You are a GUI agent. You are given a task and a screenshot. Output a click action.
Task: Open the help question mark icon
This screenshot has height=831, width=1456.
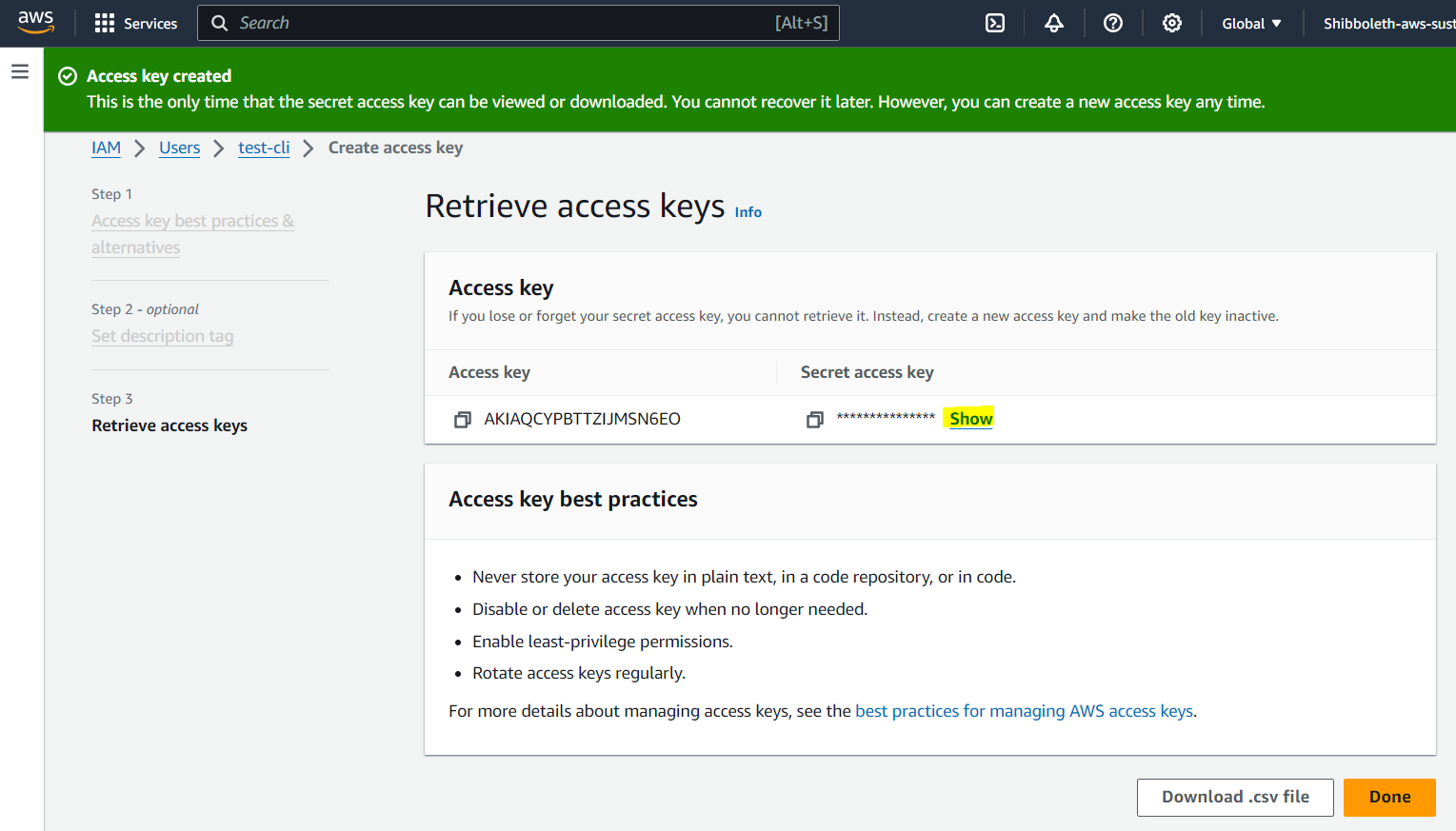tap(1113, 23)
